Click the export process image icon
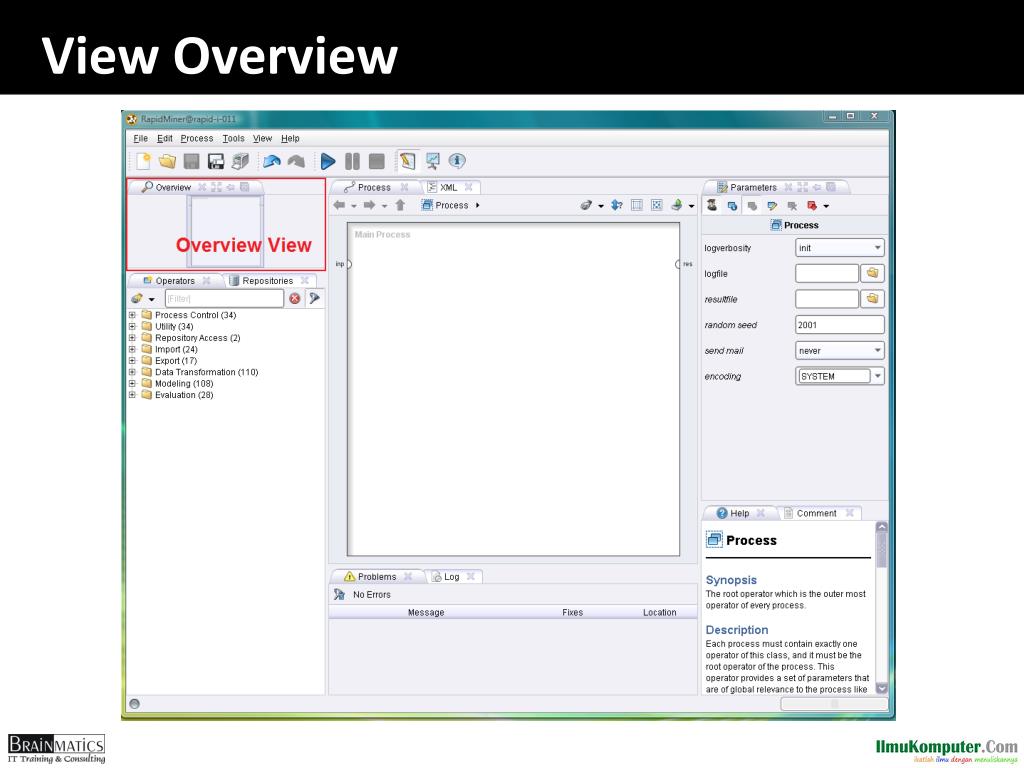The height and width of the screenshot is (768, 1024). pyautogui.click(x=677, y=205)
